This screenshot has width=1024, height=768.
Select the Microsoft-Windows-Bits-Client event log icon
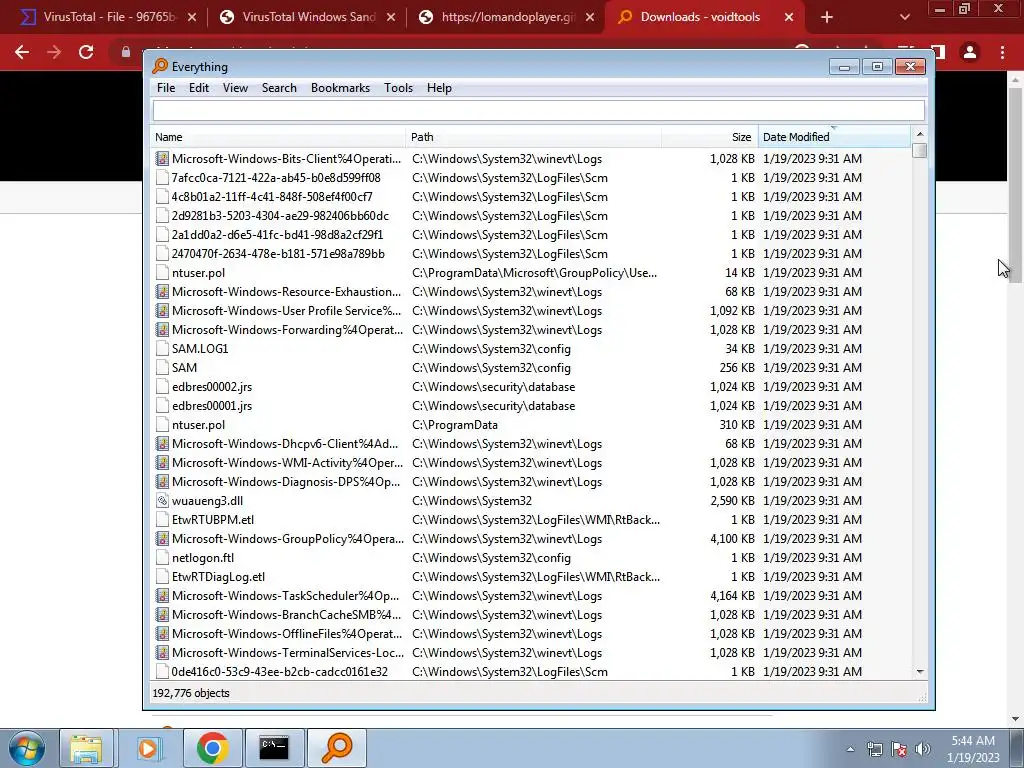pyautogui.click(x=162, y=159)
